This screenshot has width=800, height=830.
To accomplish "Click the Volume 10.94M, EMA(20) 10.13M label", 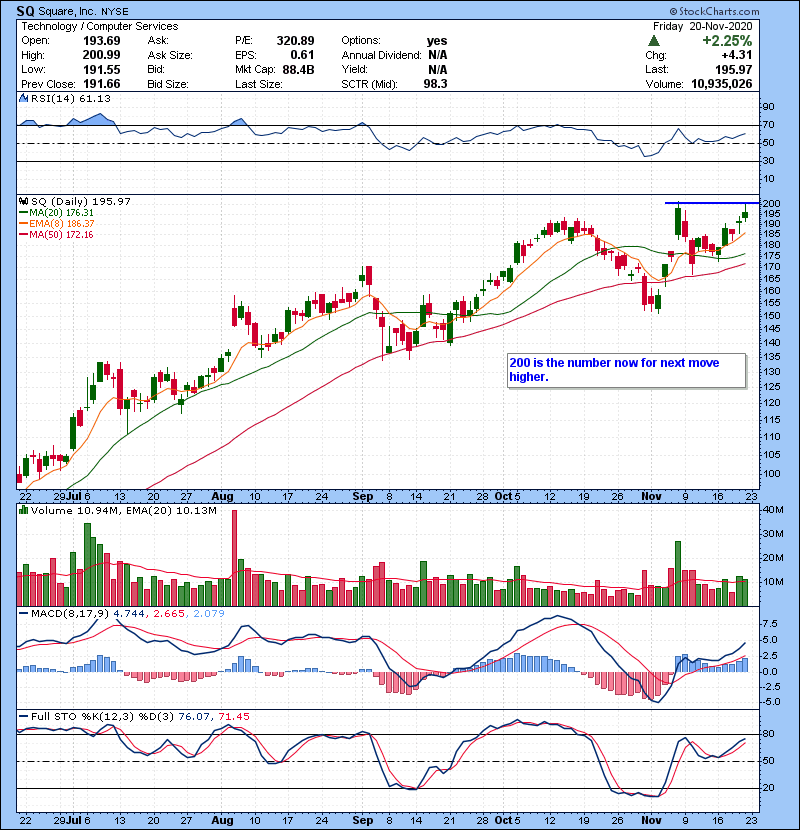I will 123,510.
